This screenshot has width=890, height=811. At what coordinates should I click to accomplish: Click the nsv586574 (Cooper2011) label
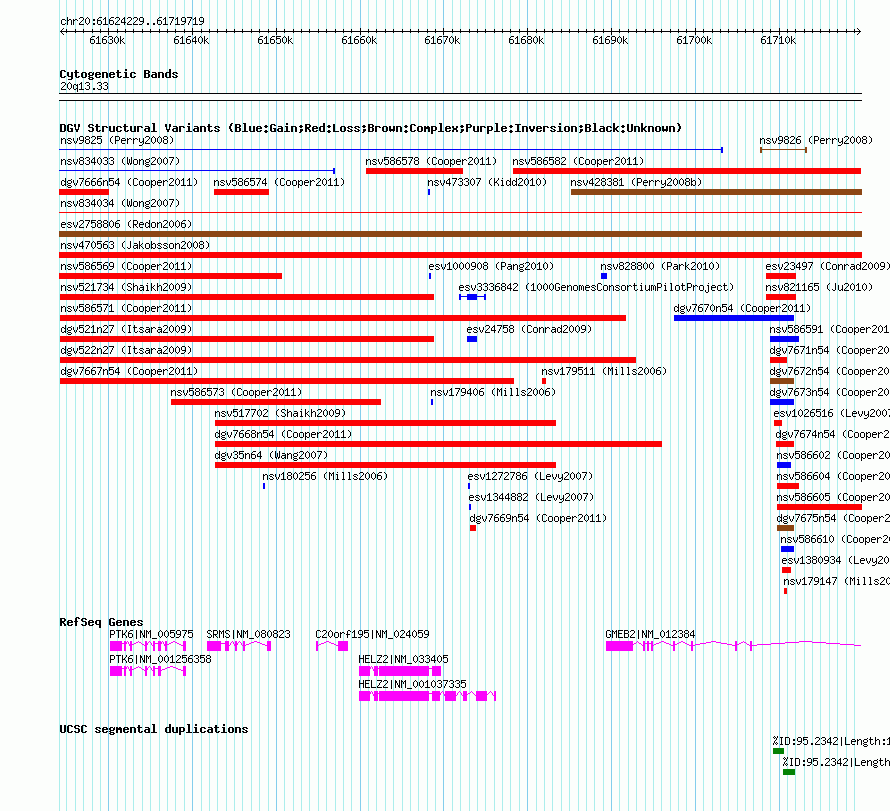[279, 182]
